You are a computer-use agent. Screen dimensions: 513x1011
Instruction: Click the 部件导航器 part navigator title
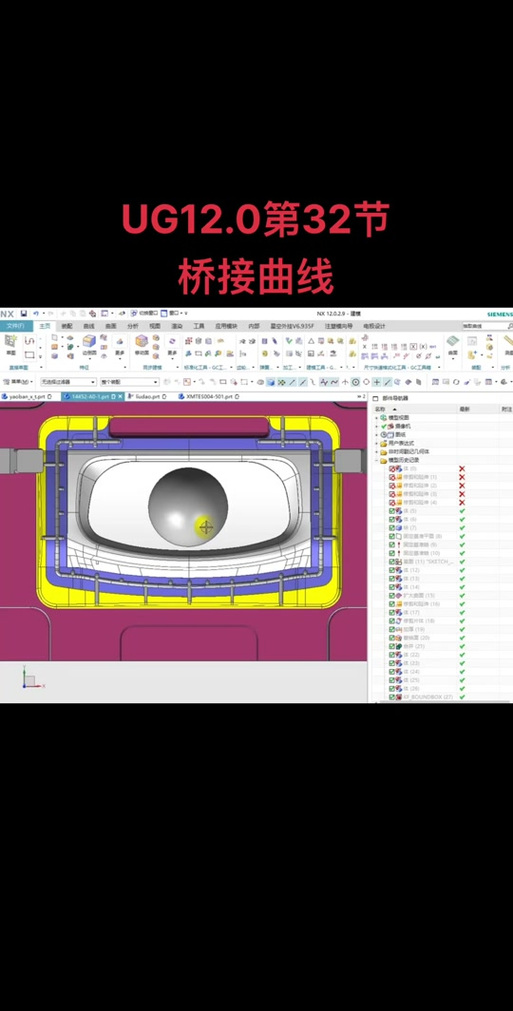(396, 398)
